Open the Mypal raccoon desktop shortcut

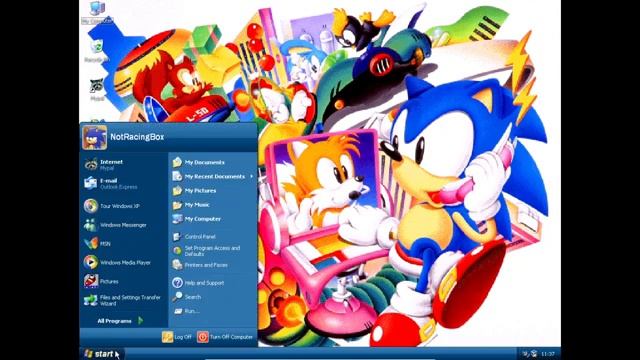(x=97, y=90)
